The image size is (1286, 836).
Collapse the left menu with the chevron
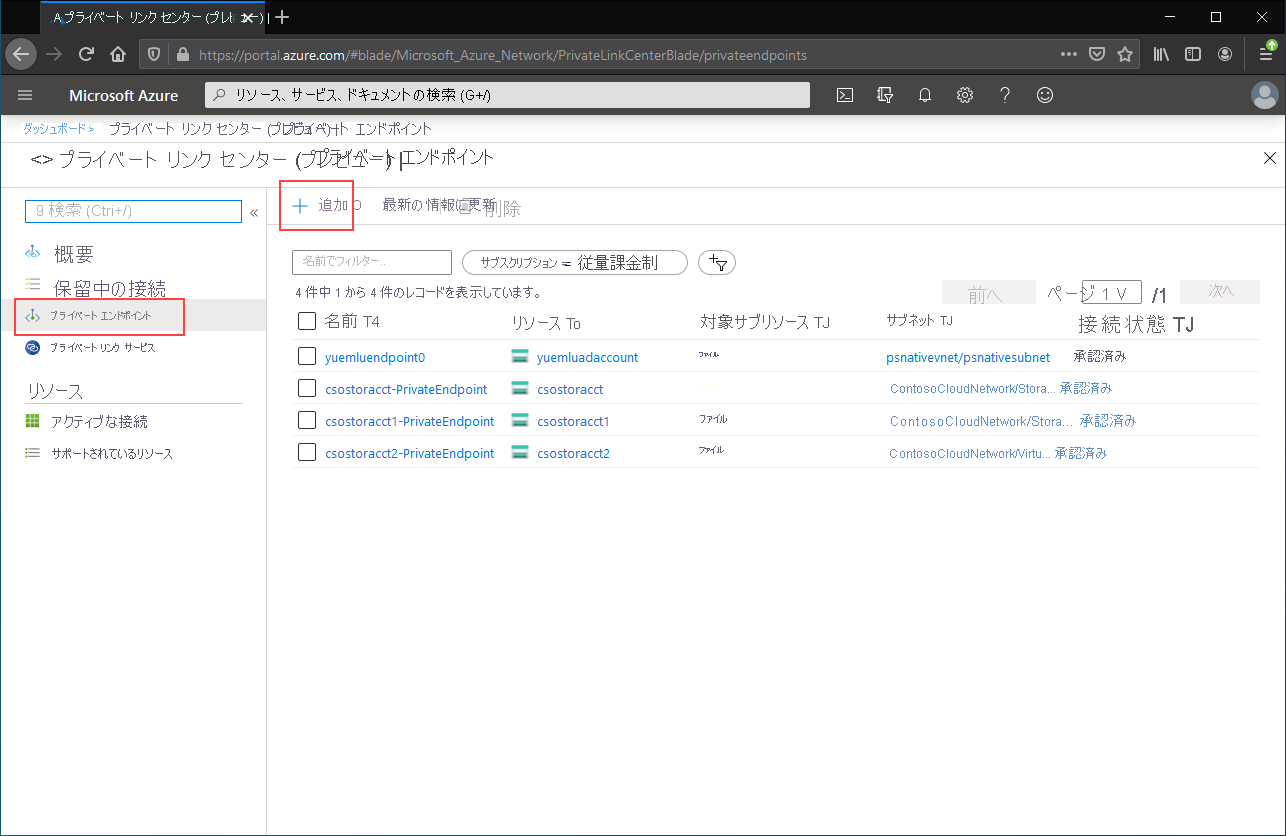(x=254, y=213)
